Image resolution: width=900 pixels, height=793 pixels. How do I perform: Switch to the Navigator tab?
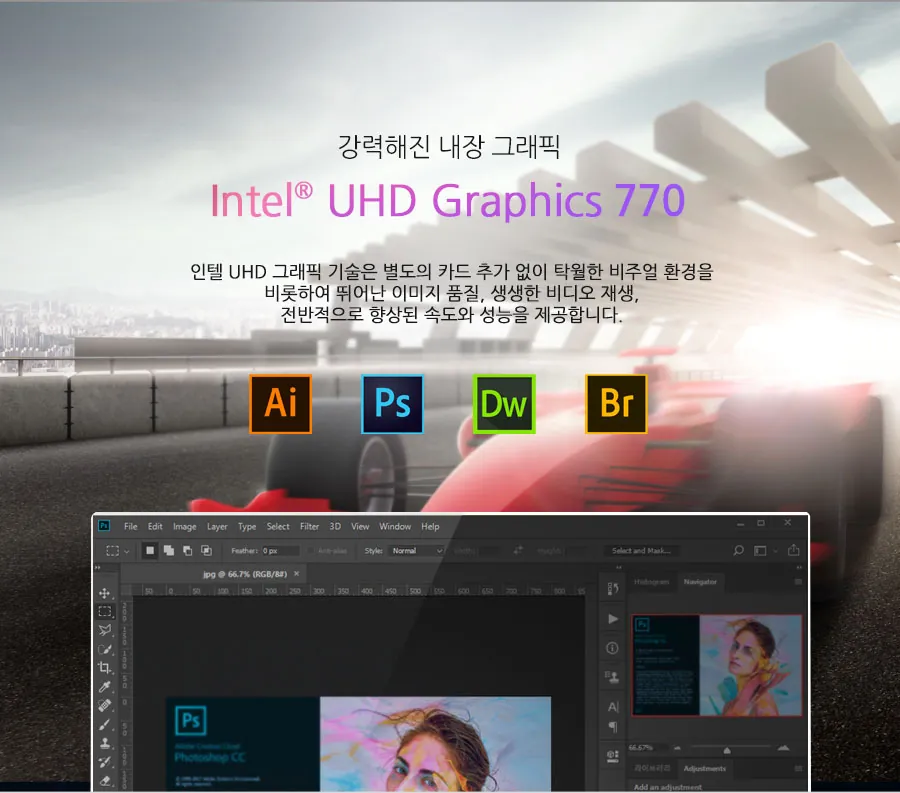click(700, 582)
